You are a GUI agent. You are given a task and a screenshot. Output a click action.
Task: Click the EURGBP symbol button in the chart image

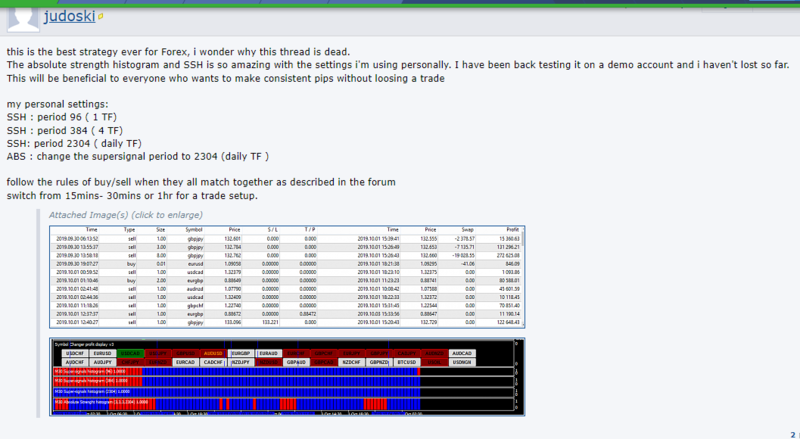(x=241, y=353)
